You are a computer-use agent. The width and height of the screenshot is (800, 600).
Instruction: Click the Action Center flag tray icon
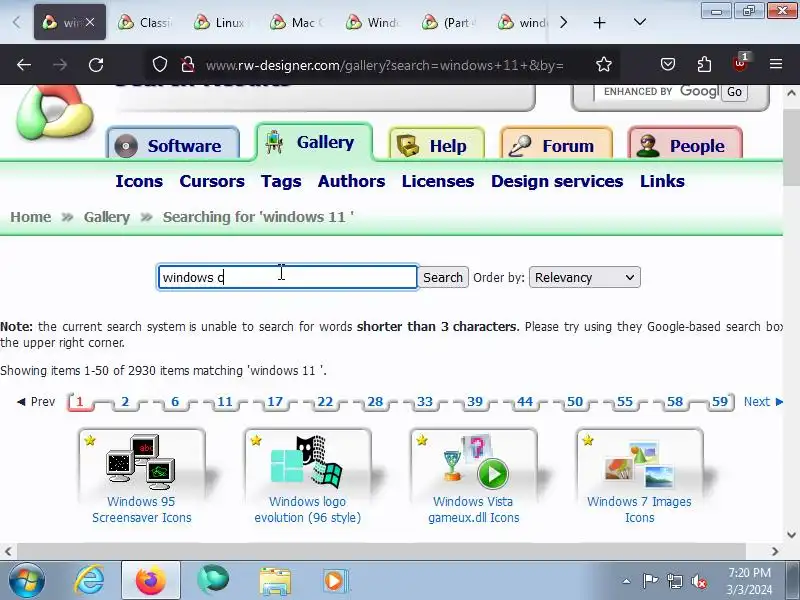[x=650, y=581]
